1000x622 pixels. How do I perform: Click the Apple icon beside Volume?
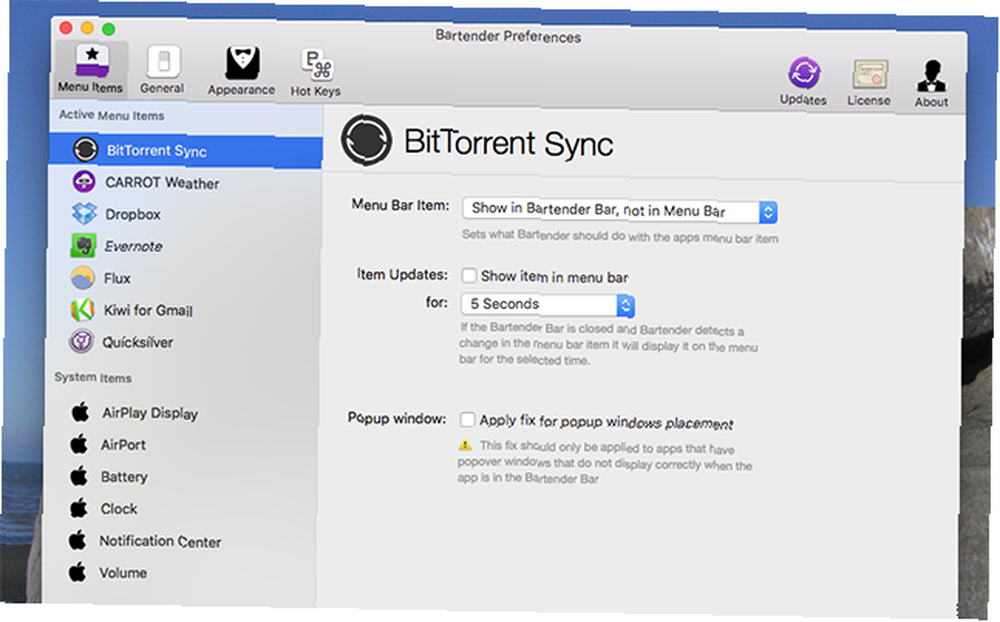click(77, 572)
